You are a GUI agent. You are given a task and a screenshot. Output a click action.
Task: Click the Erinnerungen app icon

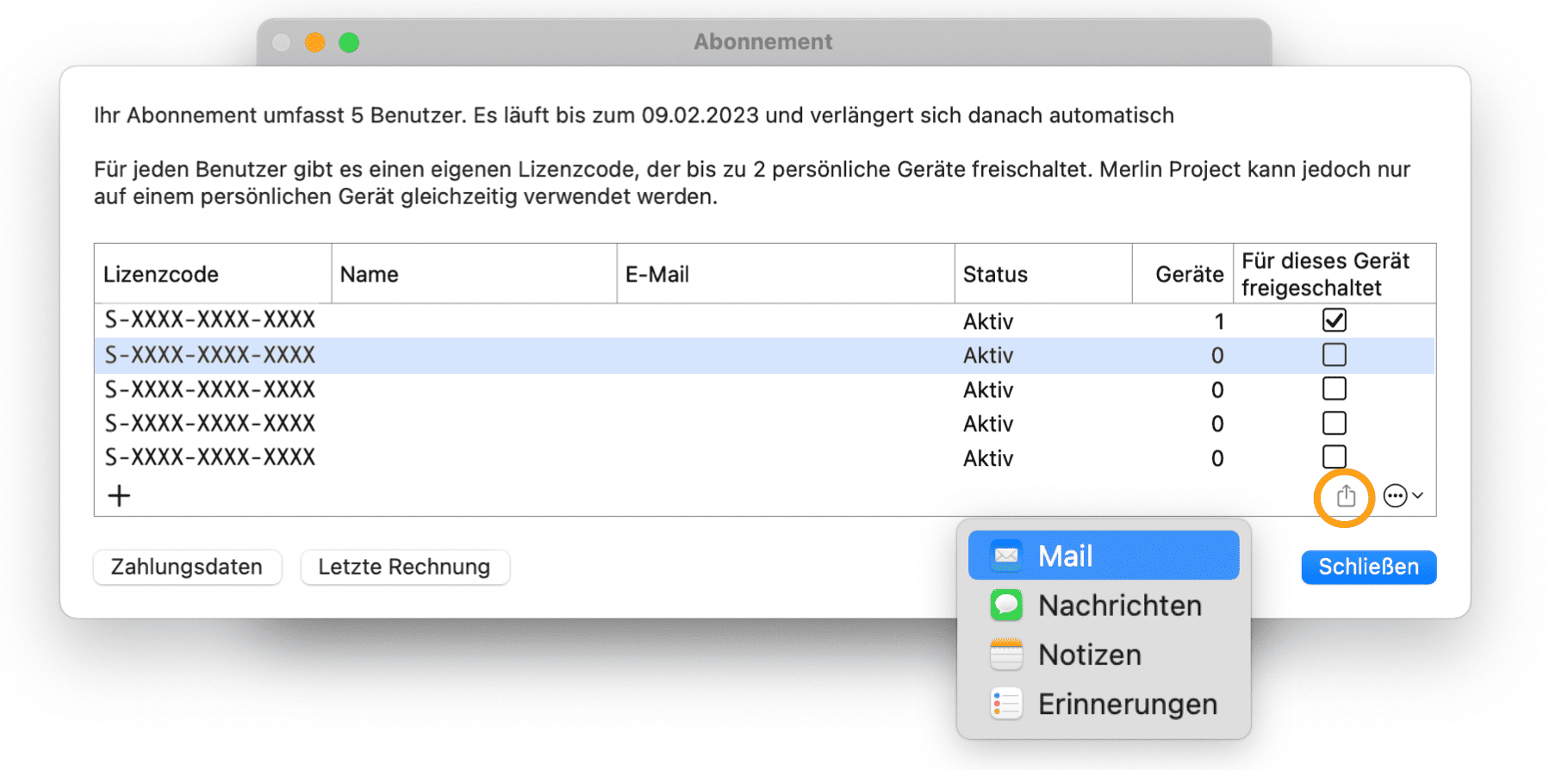1005,704
